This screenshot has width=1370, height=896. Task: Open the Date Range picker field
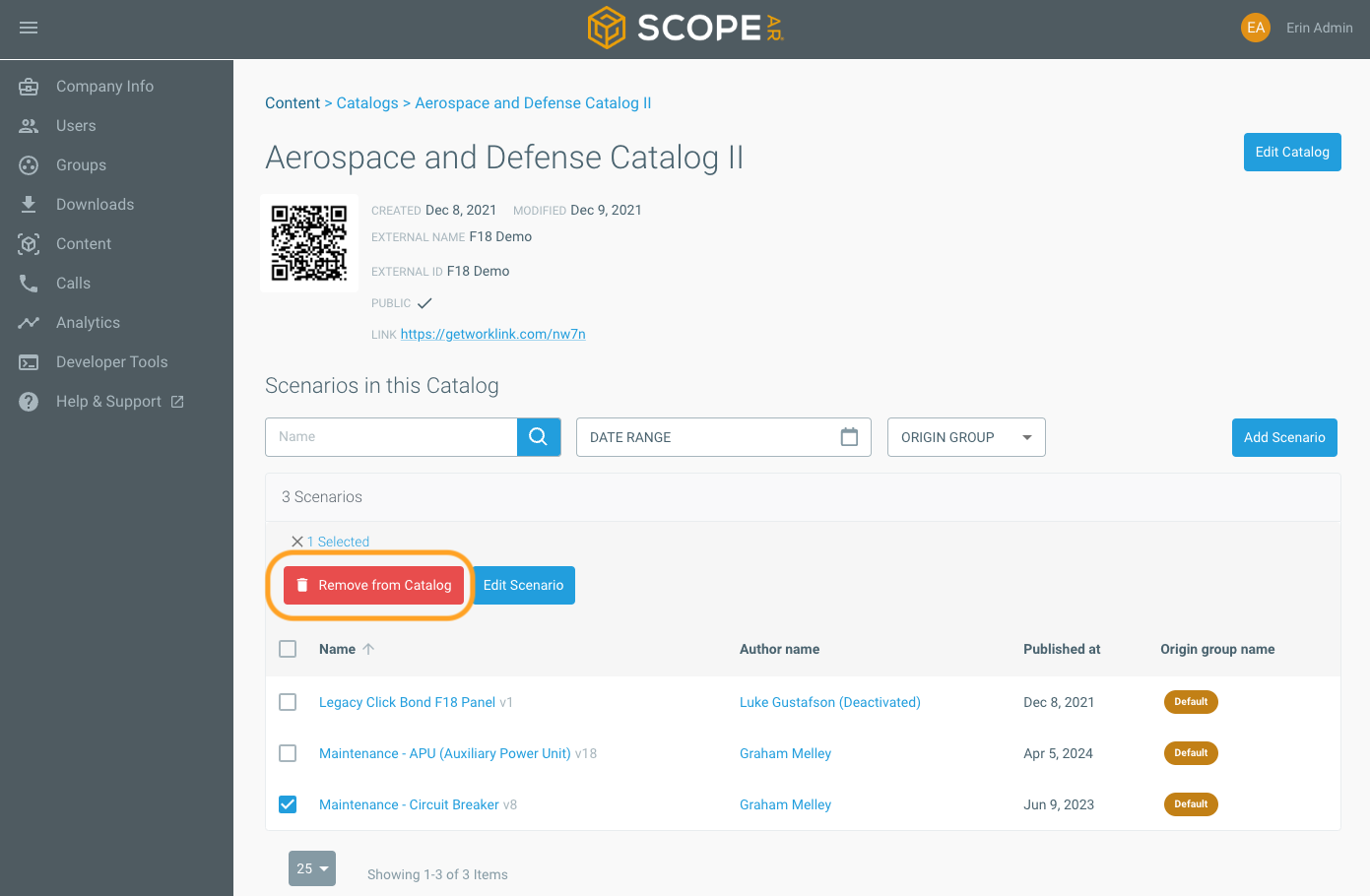coord(724,437)
